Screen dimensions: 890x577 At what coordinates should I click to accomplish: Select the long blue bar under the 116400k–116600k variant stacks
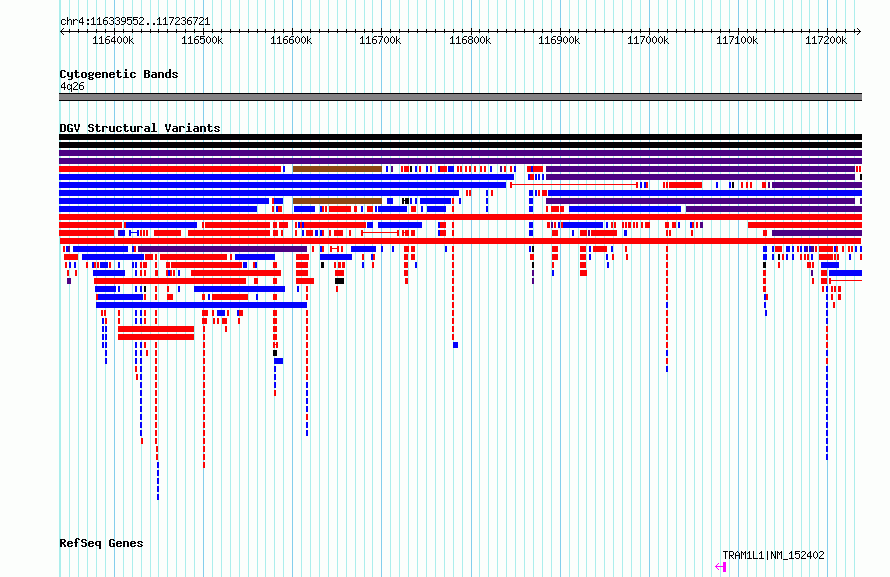pos(201,305)
